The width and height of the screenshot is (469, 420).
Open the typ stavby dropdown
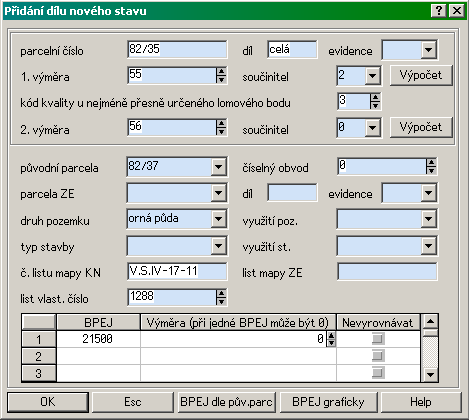[218, 246]
